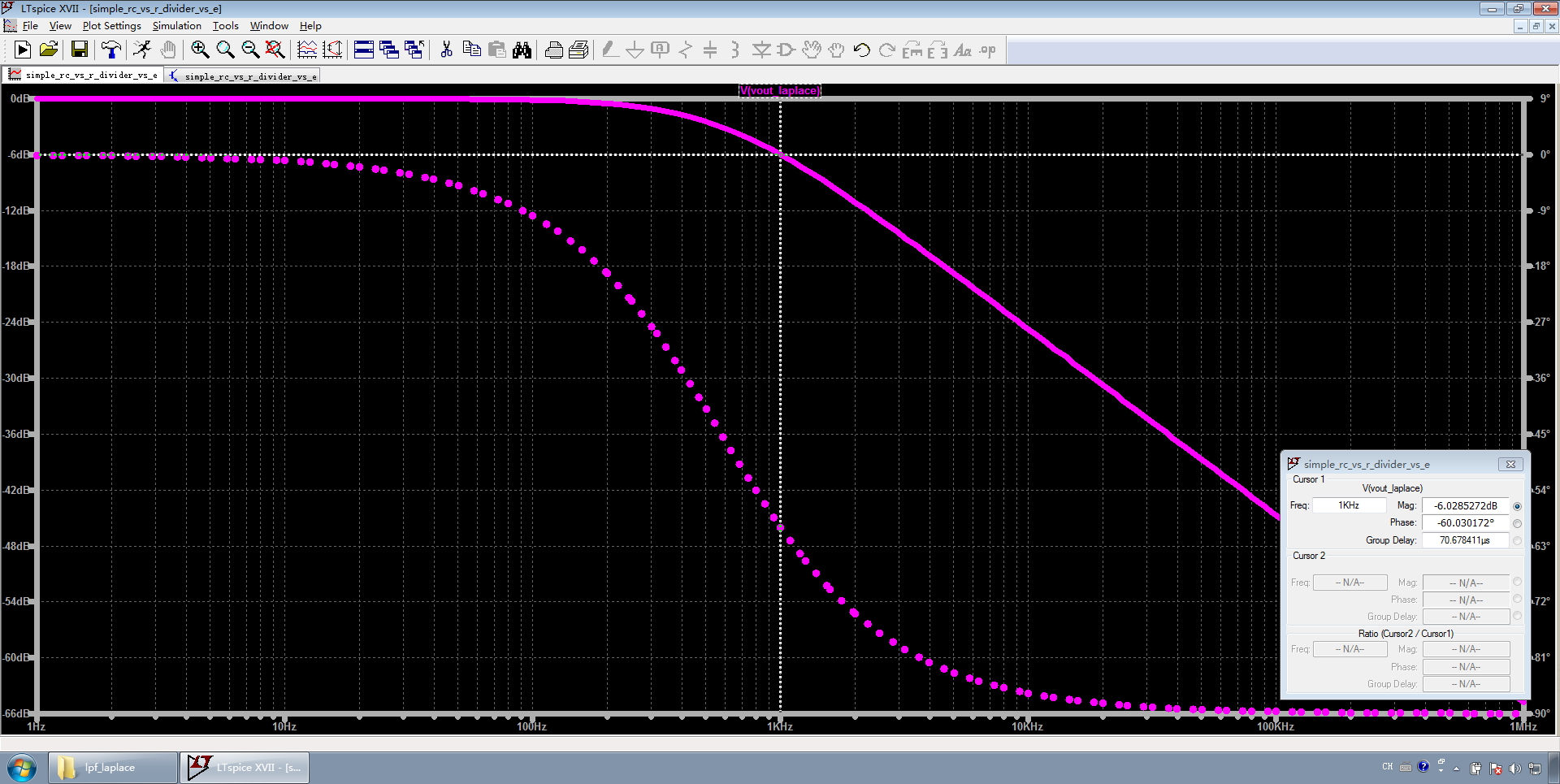Open the Tools menu
The height and width of the screenshot is (784, 1560).
[225, 26]
